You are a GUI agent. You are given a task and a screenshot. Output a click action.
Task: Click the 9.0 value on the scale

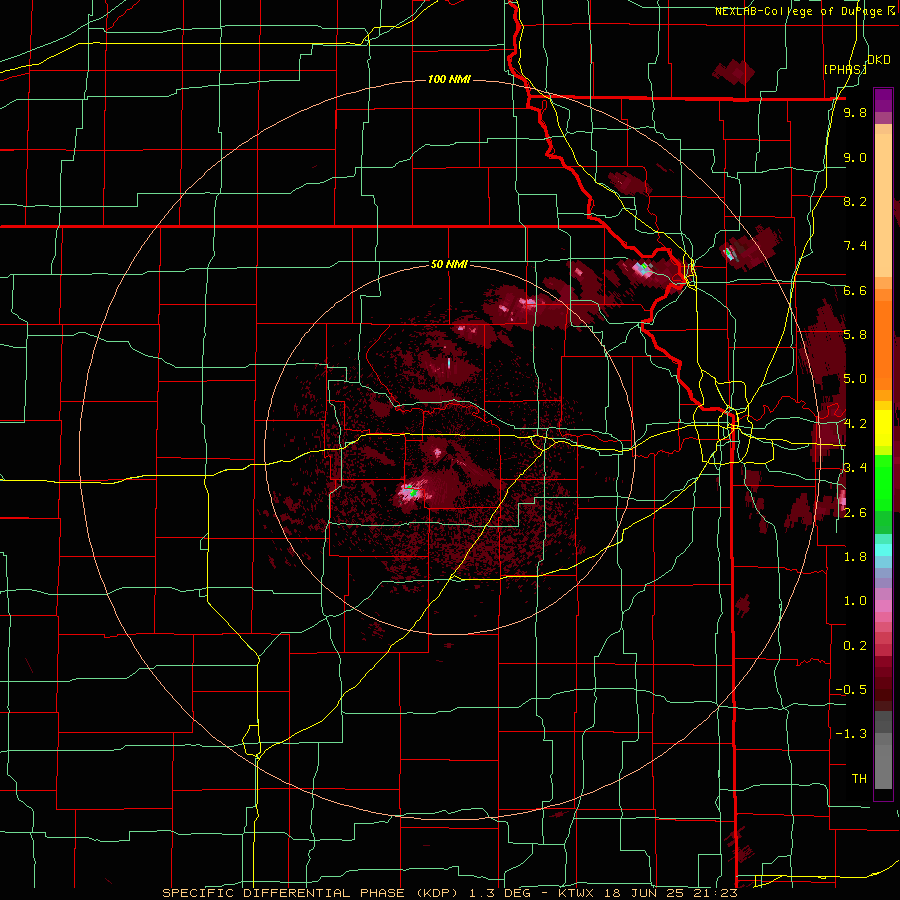(855, 158)
